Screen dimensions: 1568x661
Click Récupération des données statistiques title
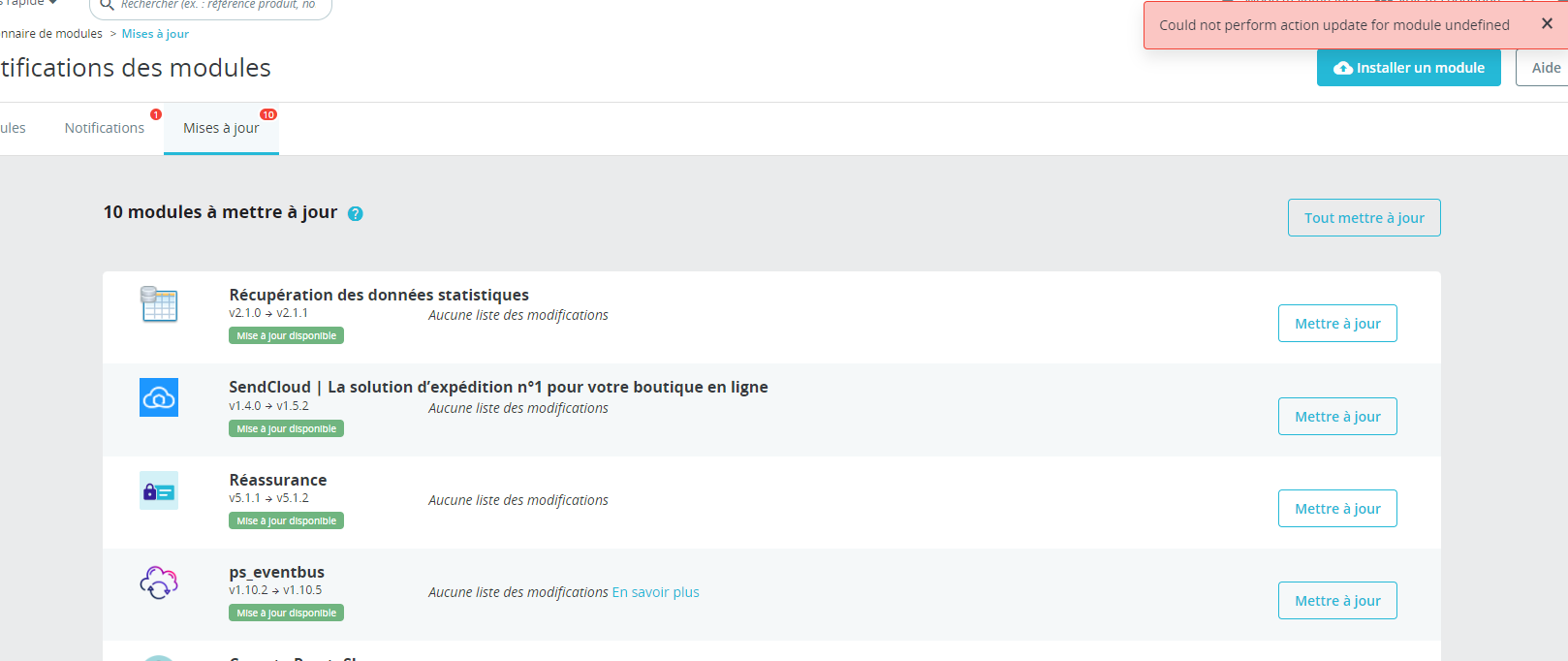pos(379,295)
